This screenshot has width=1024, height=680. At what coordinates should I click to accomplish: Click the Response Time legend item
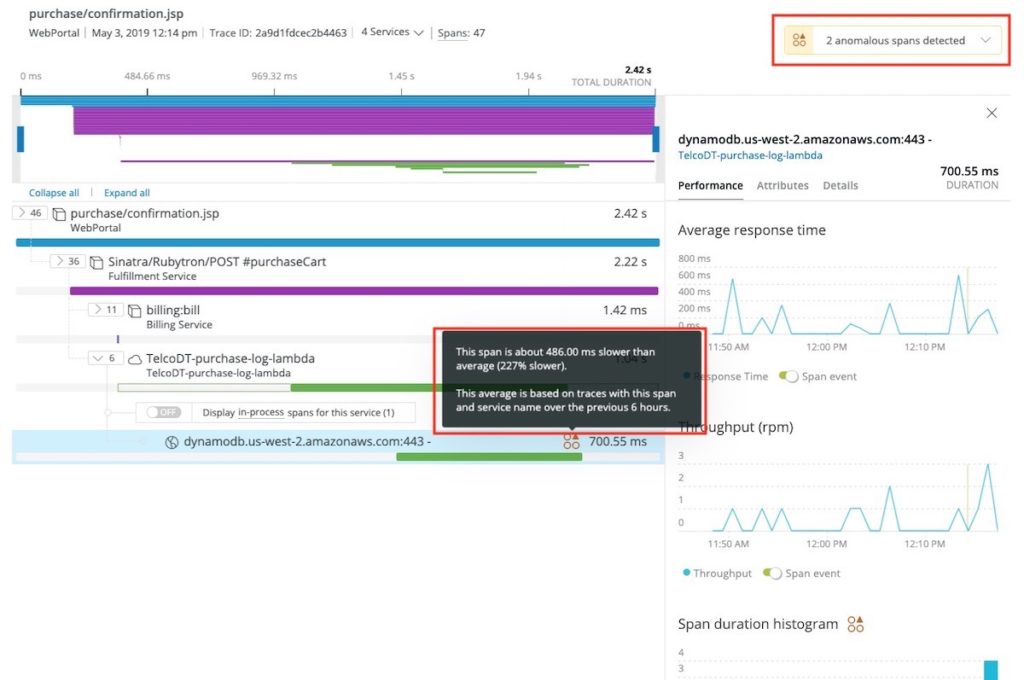point(725,376)
